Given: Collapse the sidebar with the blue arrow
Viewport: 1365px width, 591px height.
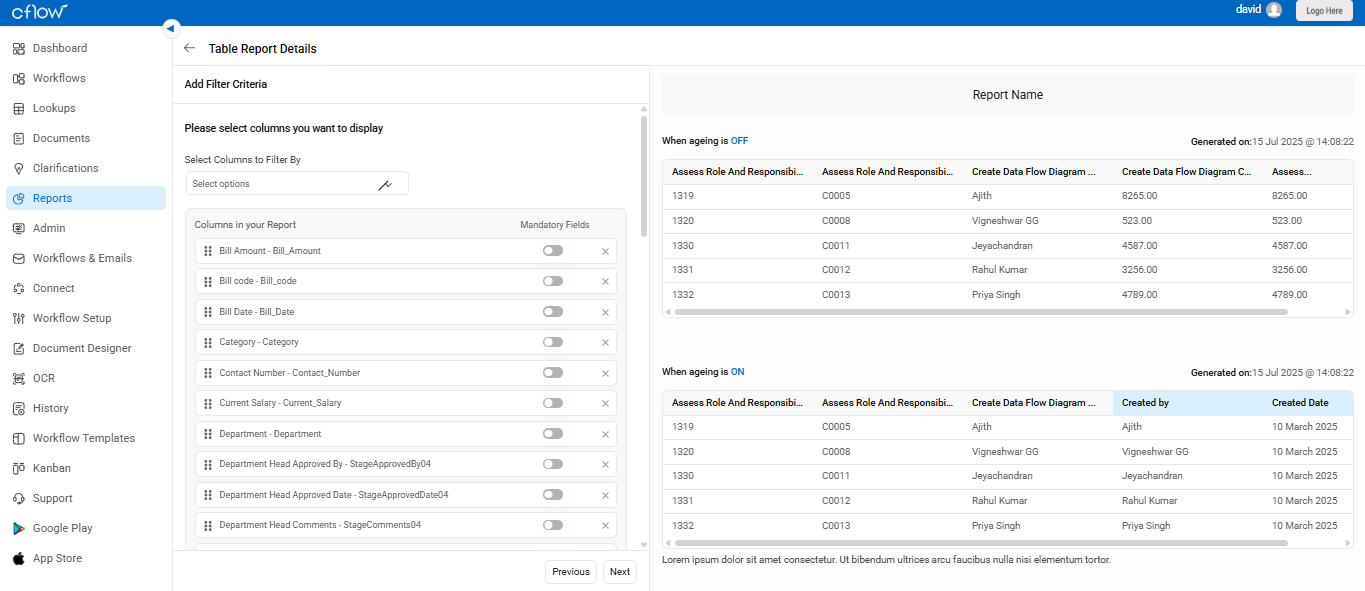Looking at the screenshot, I should [x=171, y=28].
